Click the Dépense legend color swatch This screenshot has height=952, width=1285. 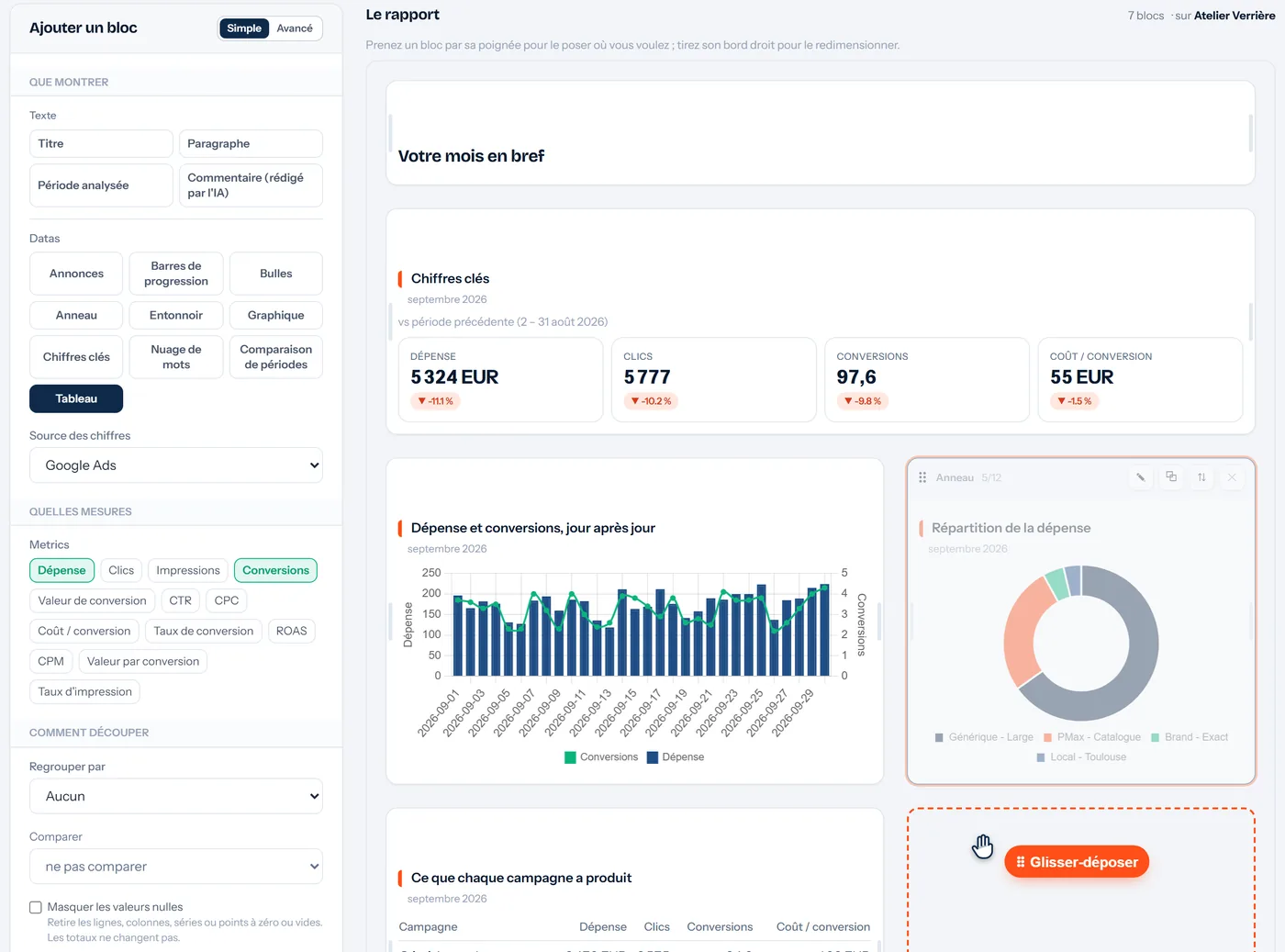point(653,757)
